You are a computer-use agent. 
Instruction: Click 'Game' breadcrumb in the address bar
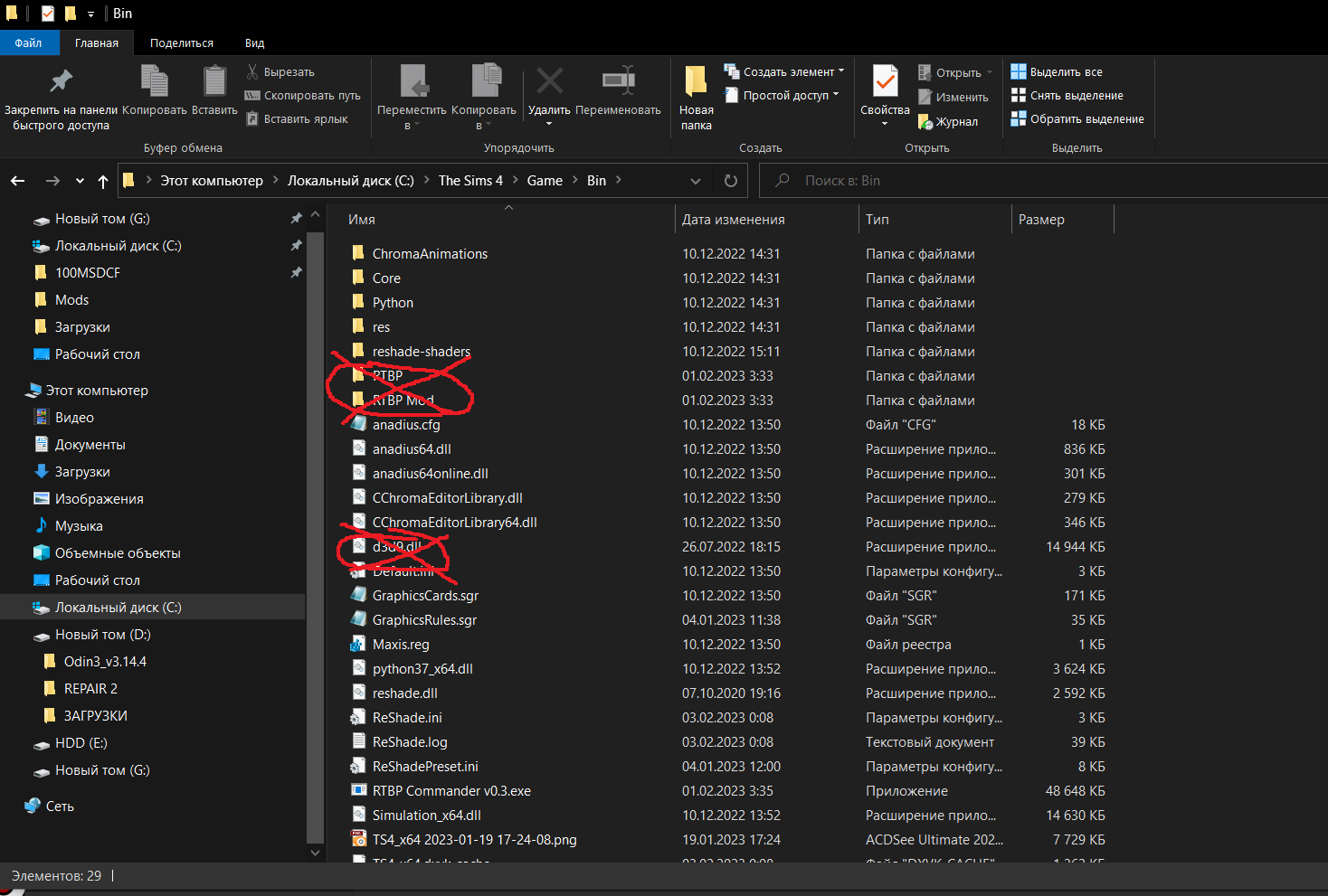tap(545, 181)
